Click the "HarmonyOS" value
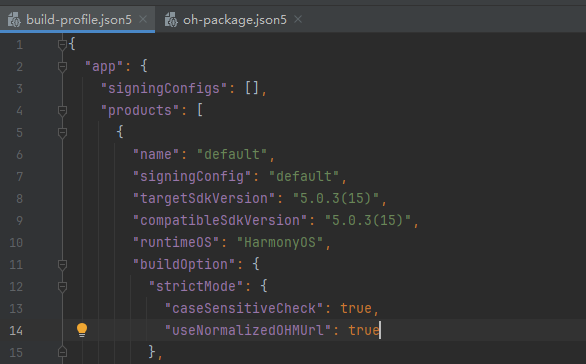 (x=280, y=243)
